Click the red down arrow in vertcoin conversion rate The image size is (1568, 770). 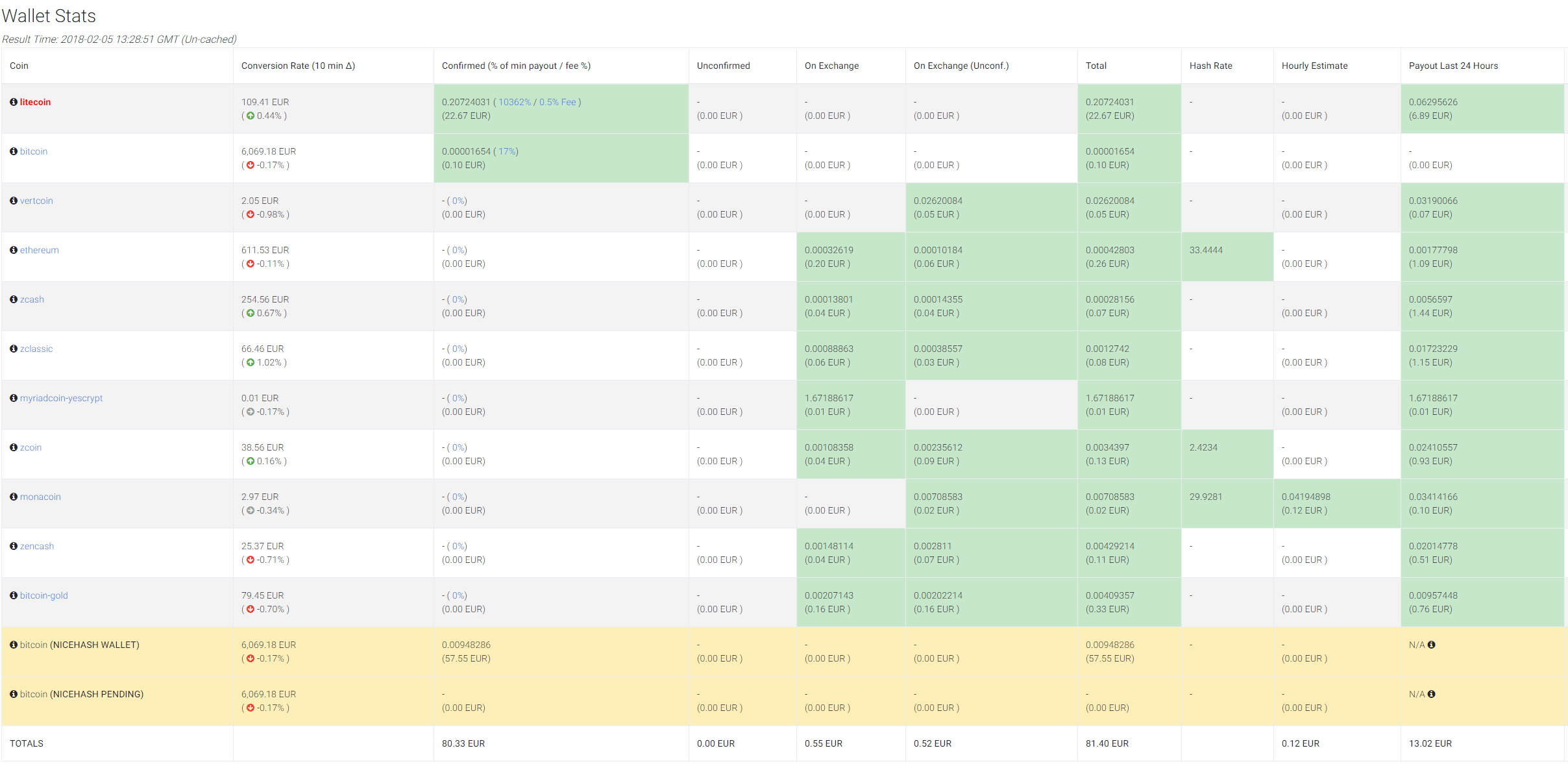pos(251,214)
